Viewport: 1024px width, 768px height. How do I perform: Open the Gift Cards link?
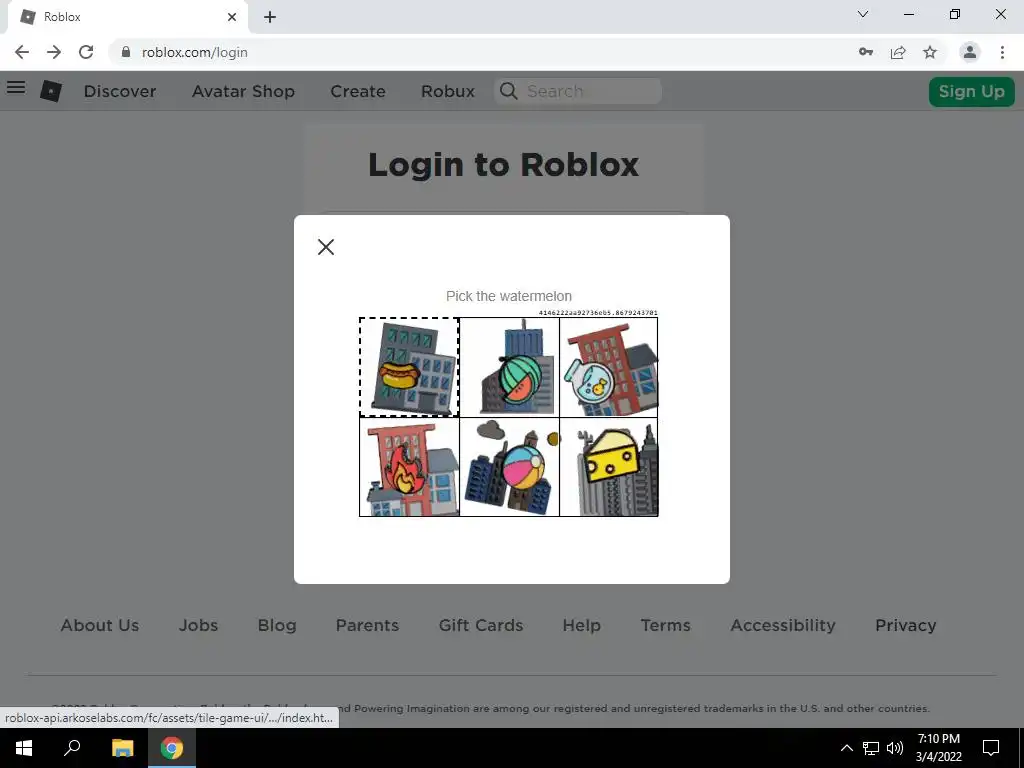point(481,625)
